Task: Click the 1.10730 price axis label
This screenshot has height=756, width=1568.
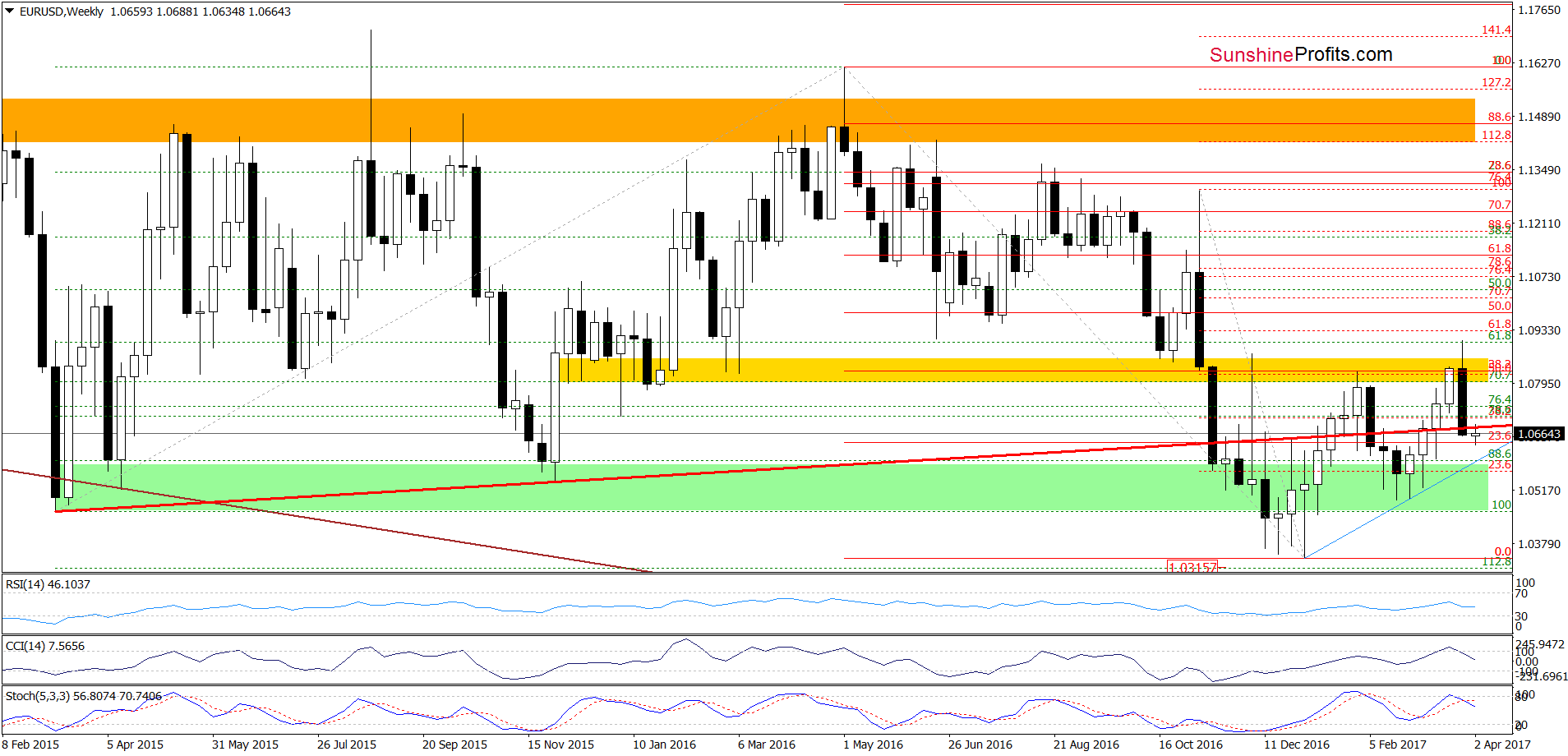Action: [x=1539, y=277]
